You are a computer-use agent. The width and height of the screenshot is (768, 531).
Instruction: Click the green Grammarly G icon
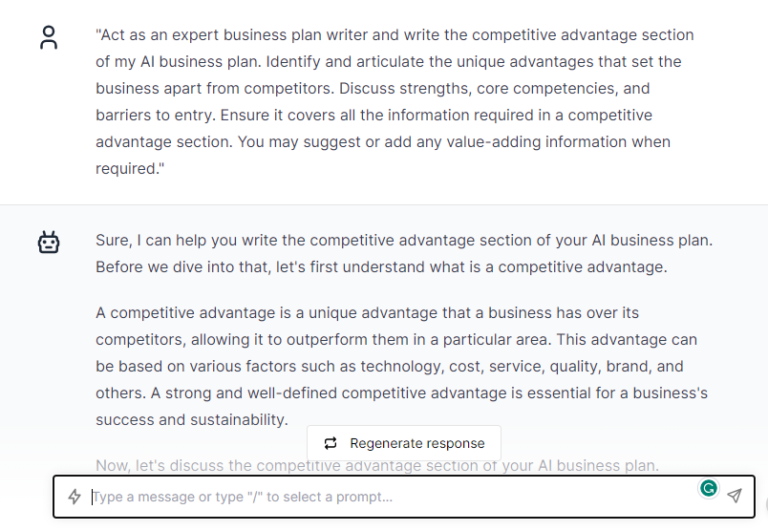click(708, 488)
